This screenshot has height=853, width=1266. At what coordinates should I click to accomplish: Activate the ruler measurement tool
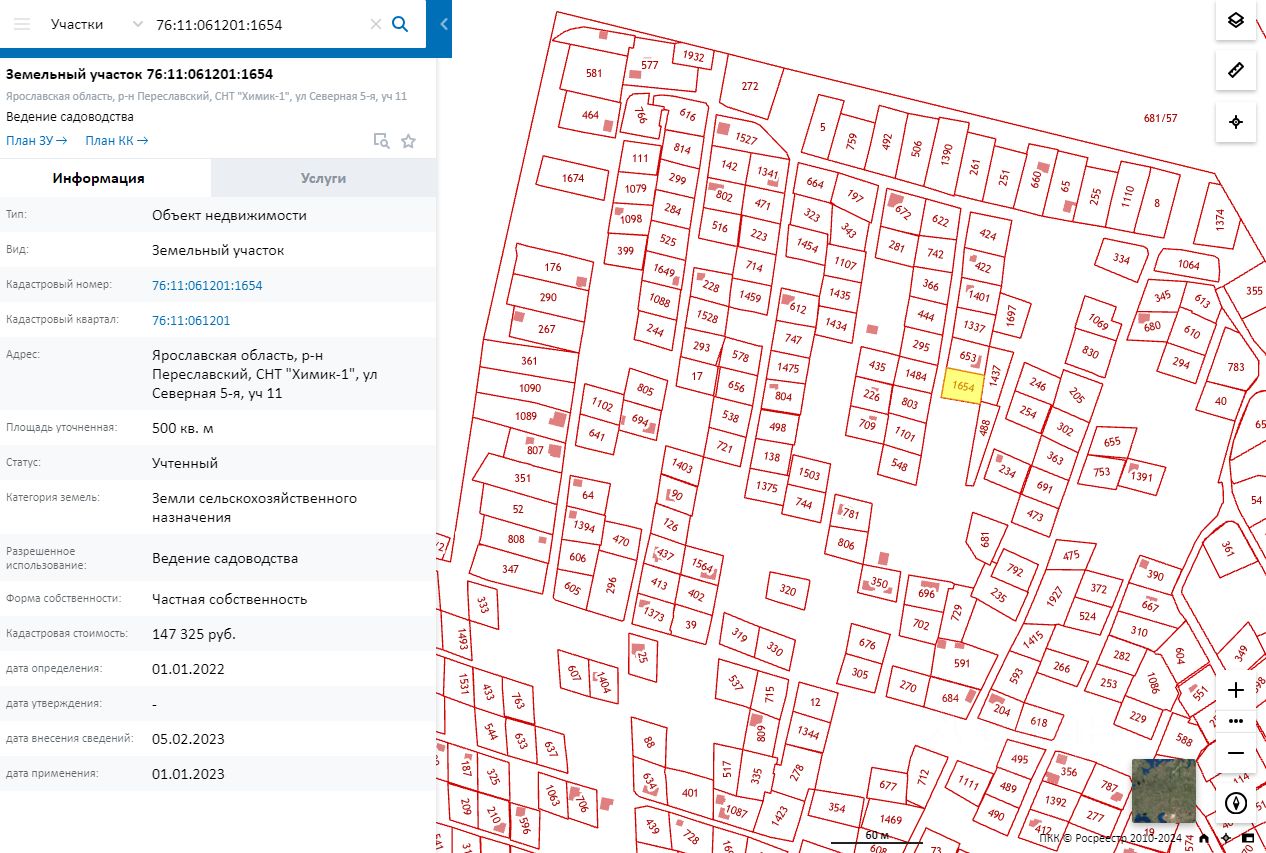click(1236, 70)
